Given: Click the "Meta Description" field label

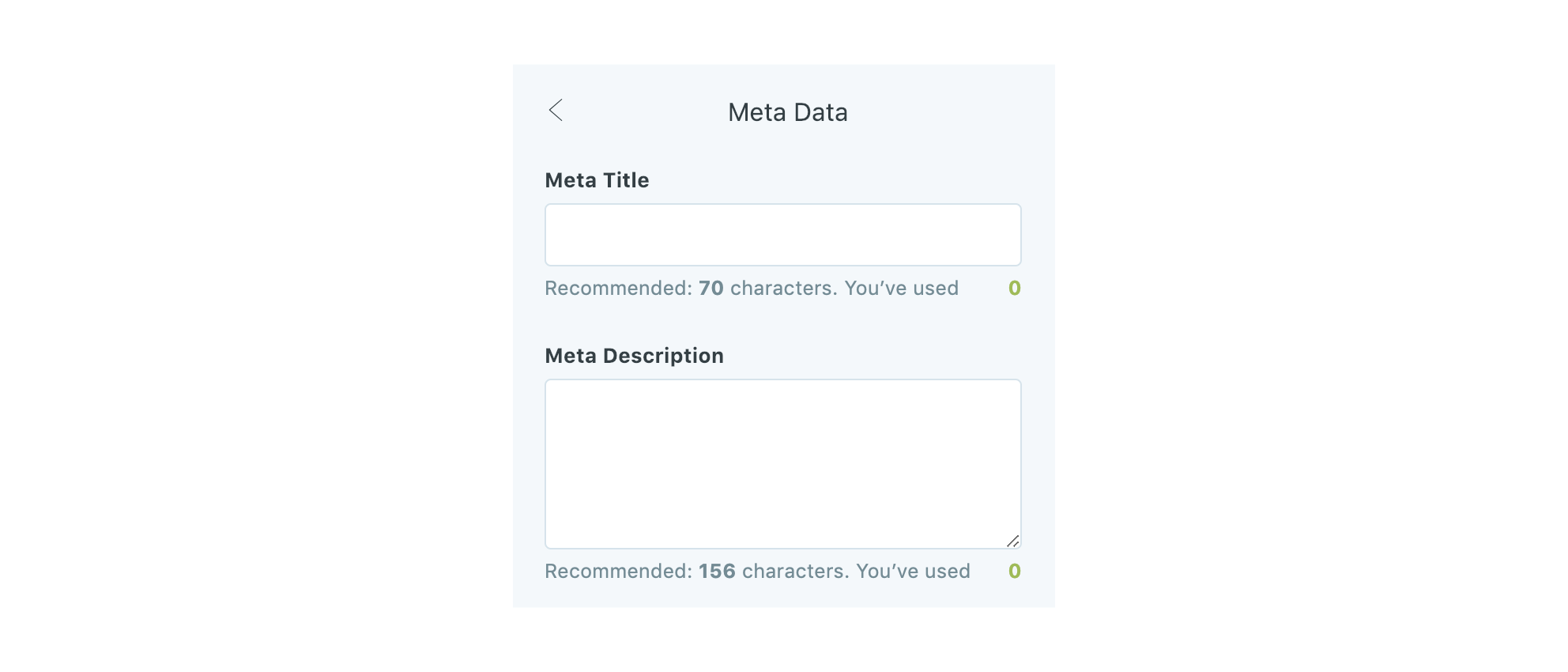Looking at the screenshot, I should coord(634,356).
